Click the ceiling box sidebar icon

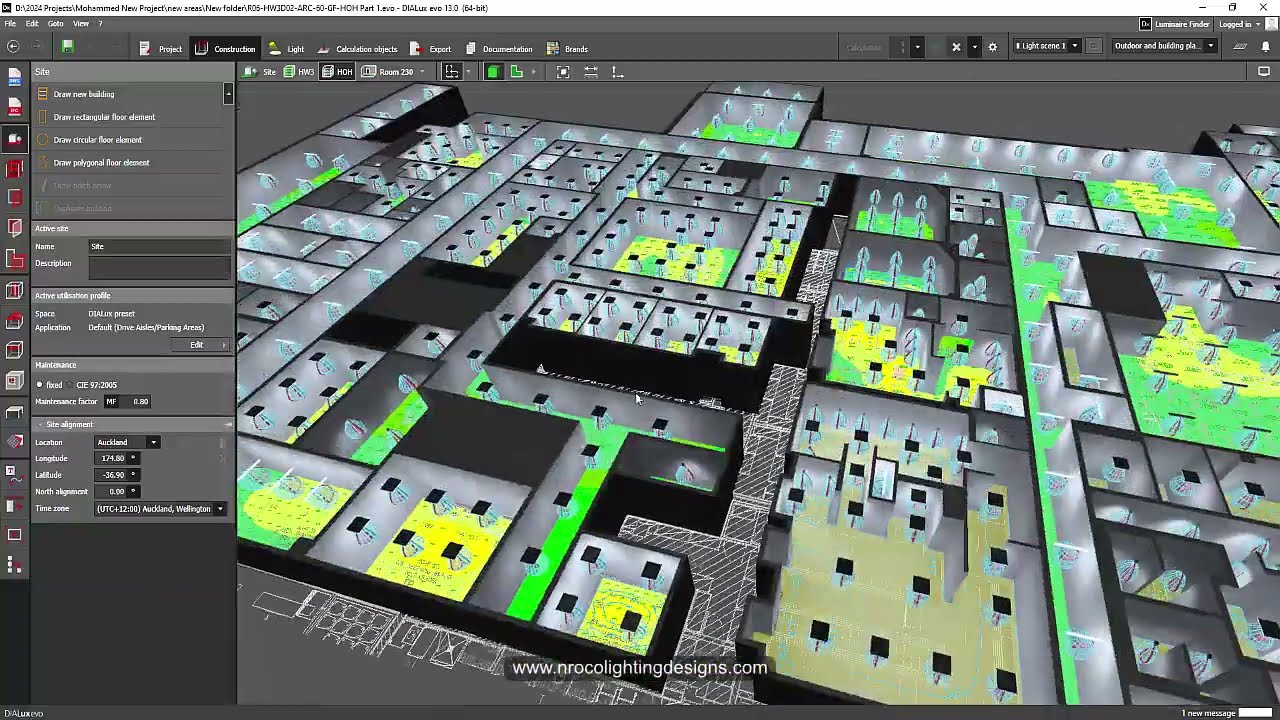[x=14, y=351]
